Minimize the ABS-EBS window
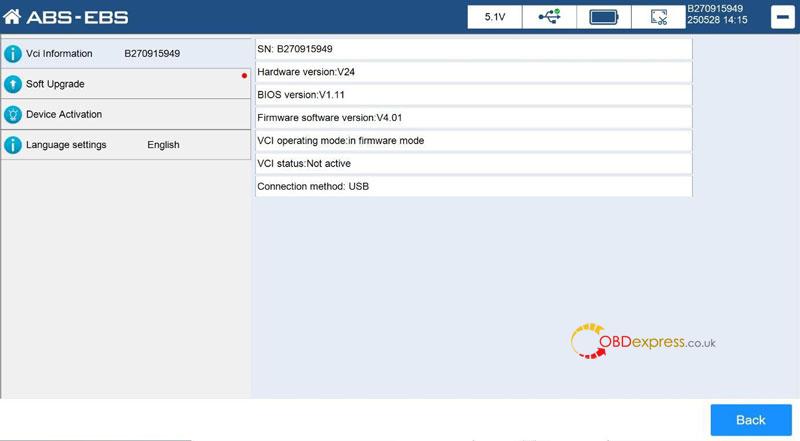The height and width of the screenshot is (441, 800). [783, 17]
